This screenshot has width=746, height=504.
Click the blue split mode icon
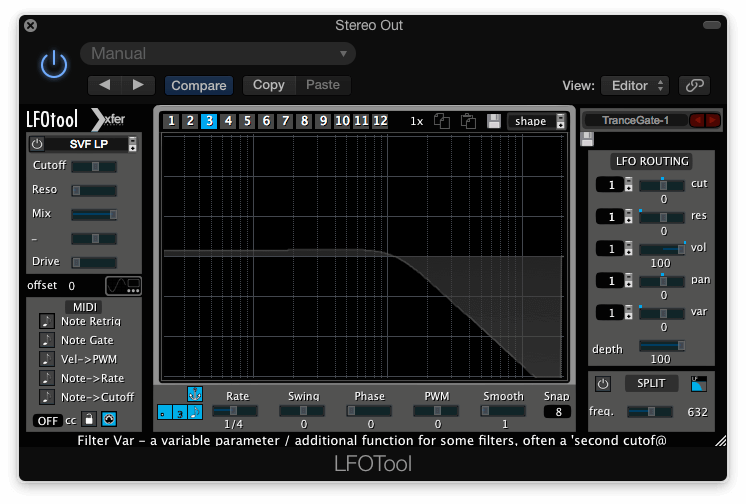pyautogui.click(x=698, y=384)
